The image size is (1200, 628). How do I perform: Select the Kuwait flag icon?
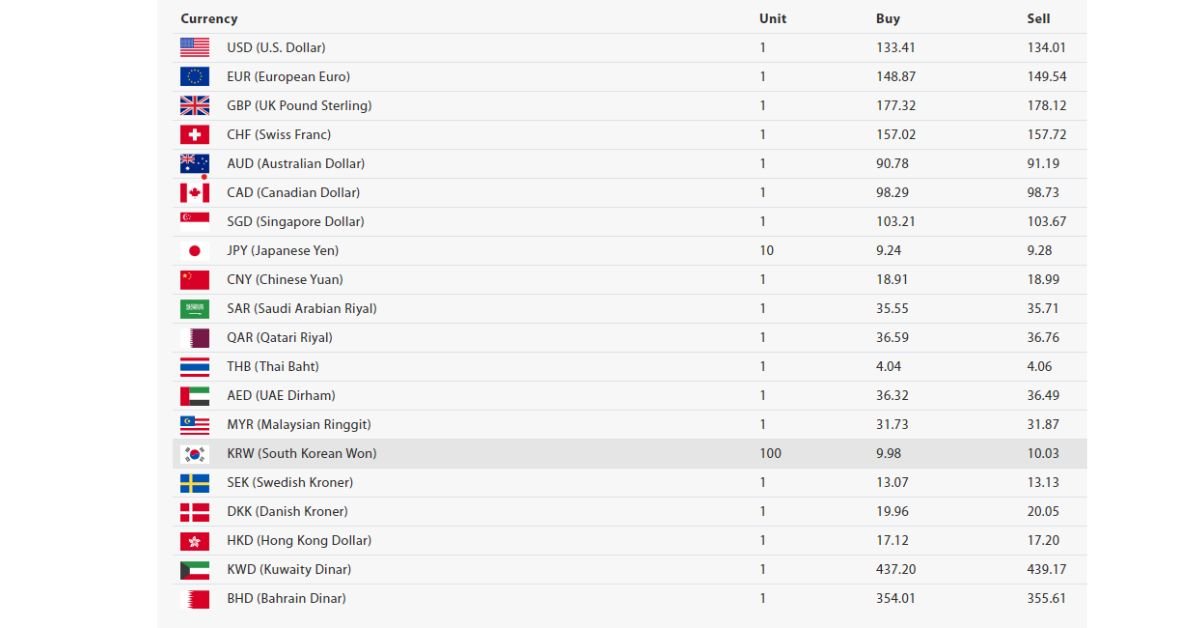(x=195, y=569)
